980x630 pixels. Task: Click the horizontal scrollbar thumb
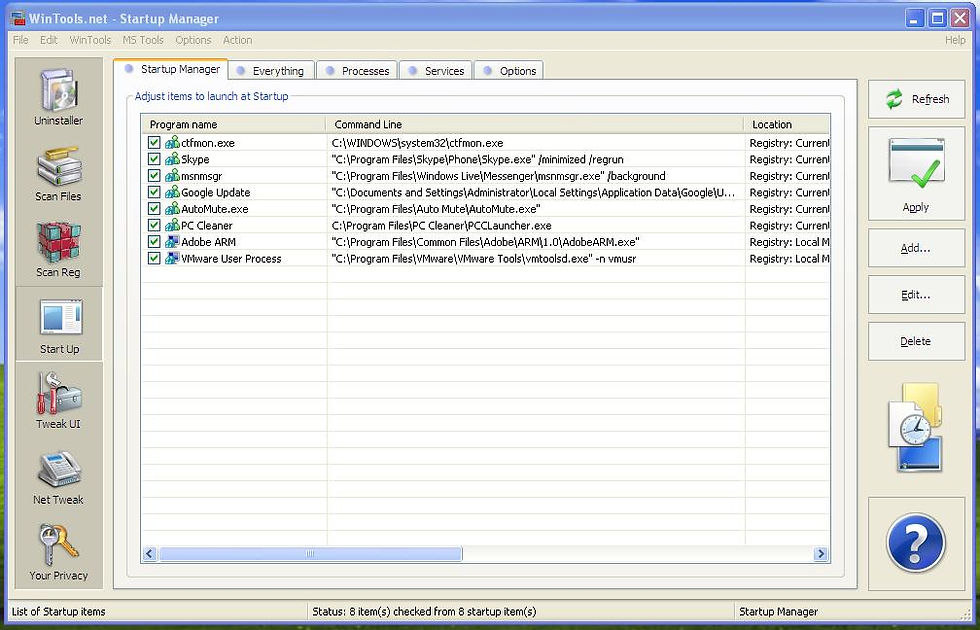[311, 554]
